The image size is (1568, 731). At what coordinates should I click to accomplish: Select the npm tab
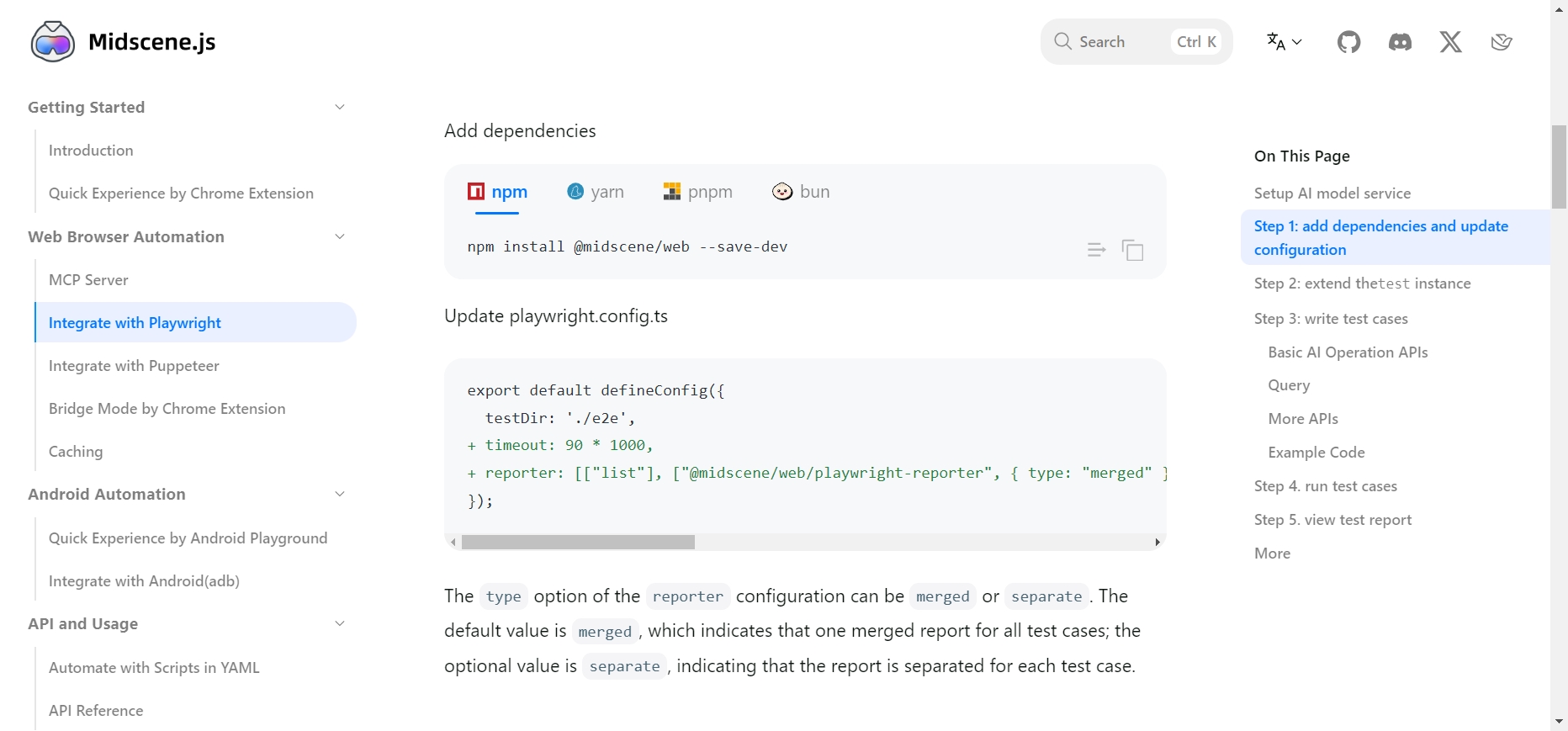coord(497,192)
